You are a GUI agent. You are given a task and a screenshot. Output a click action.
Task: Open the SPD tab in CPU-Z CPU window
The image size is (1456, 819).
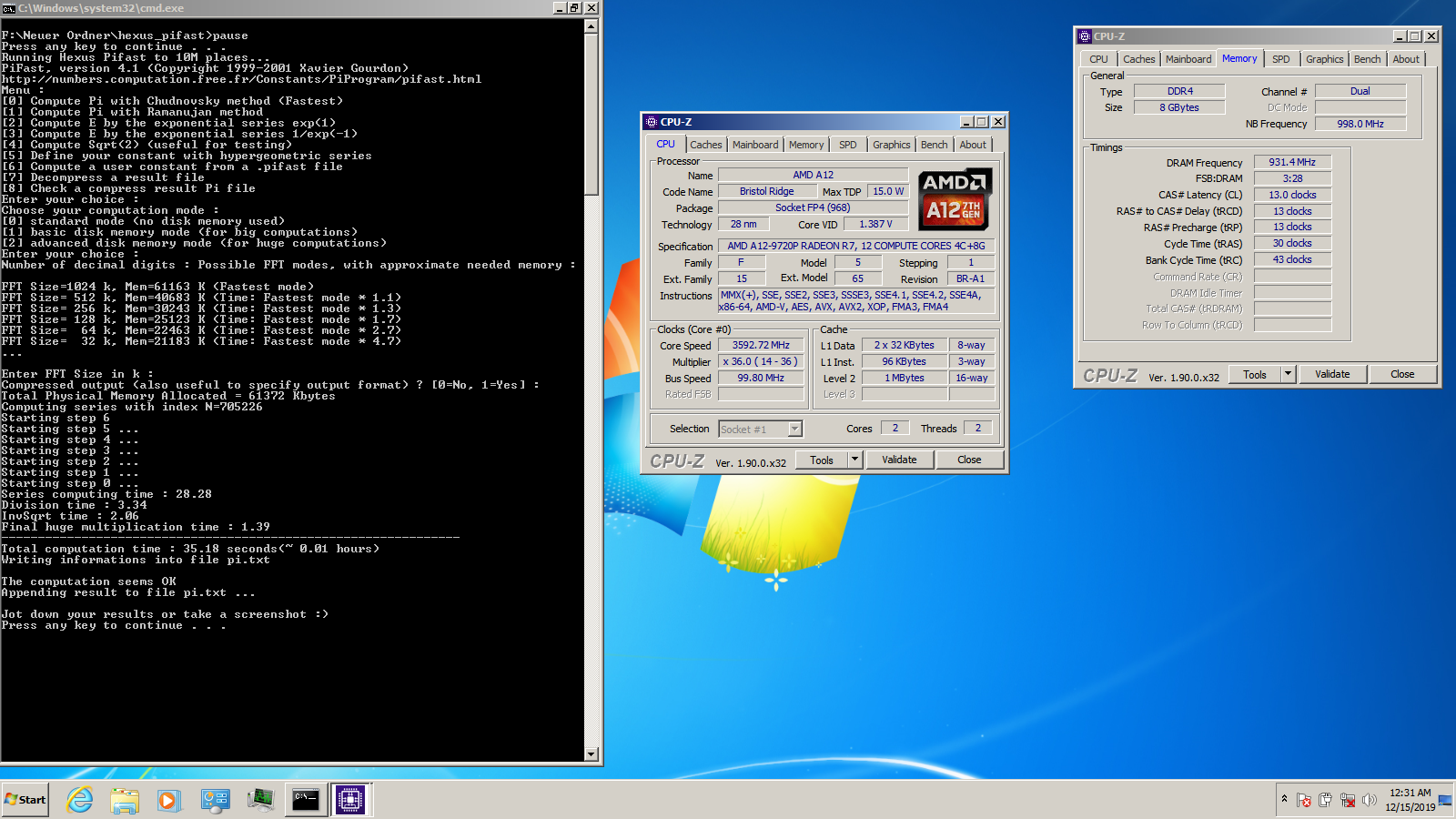(x=848, y=145)
